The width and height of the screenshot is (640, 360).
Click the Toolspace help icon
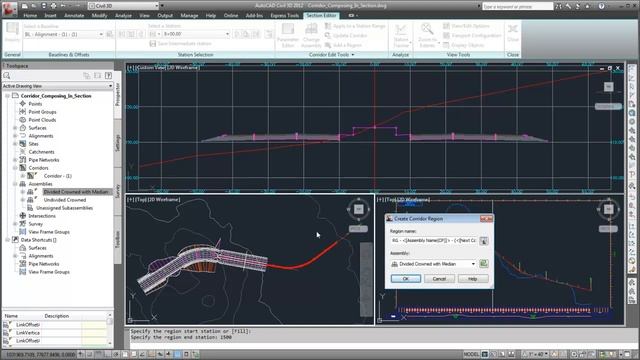coord(108,76)
